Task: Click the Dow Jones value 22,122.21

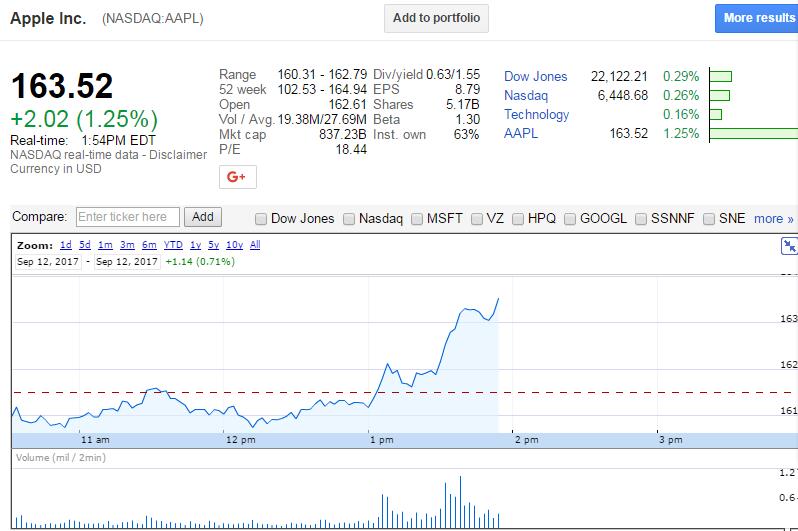Action: [x=619, y=76]
